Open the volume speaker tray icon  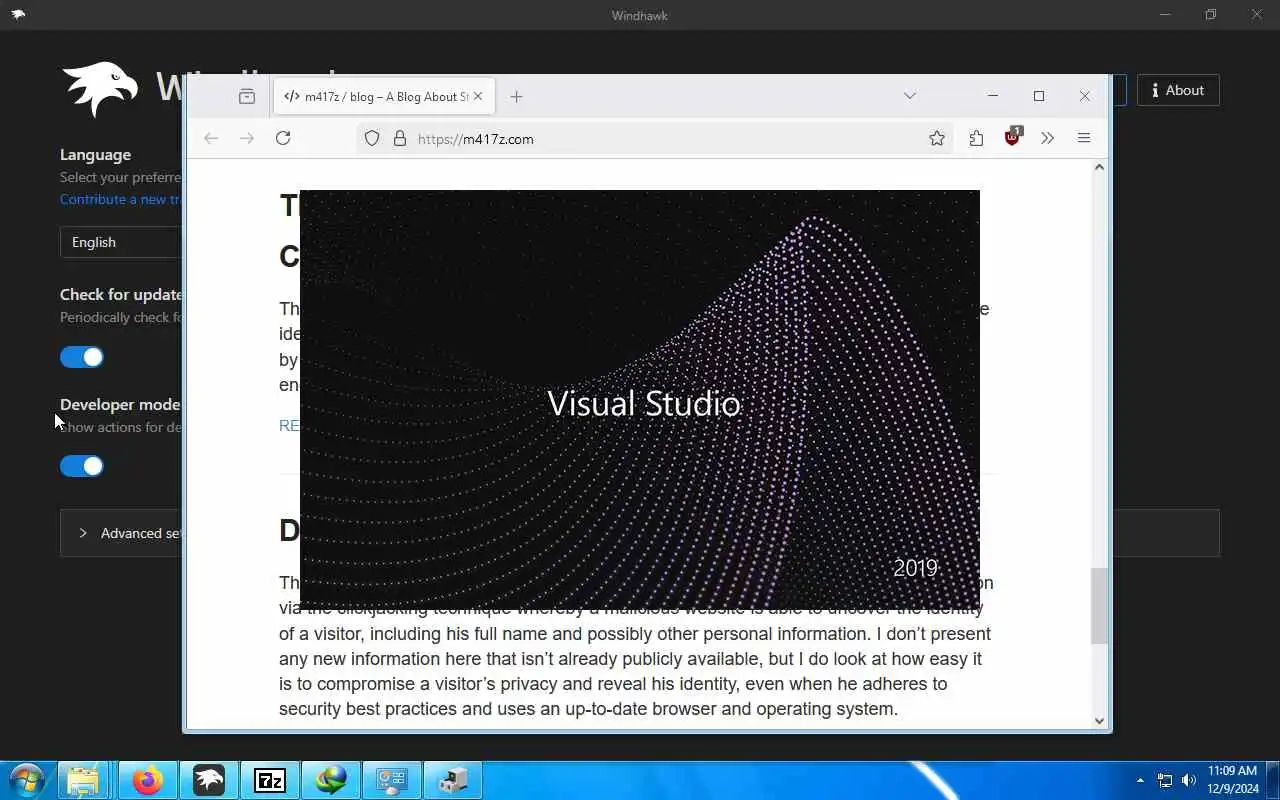1189,780
